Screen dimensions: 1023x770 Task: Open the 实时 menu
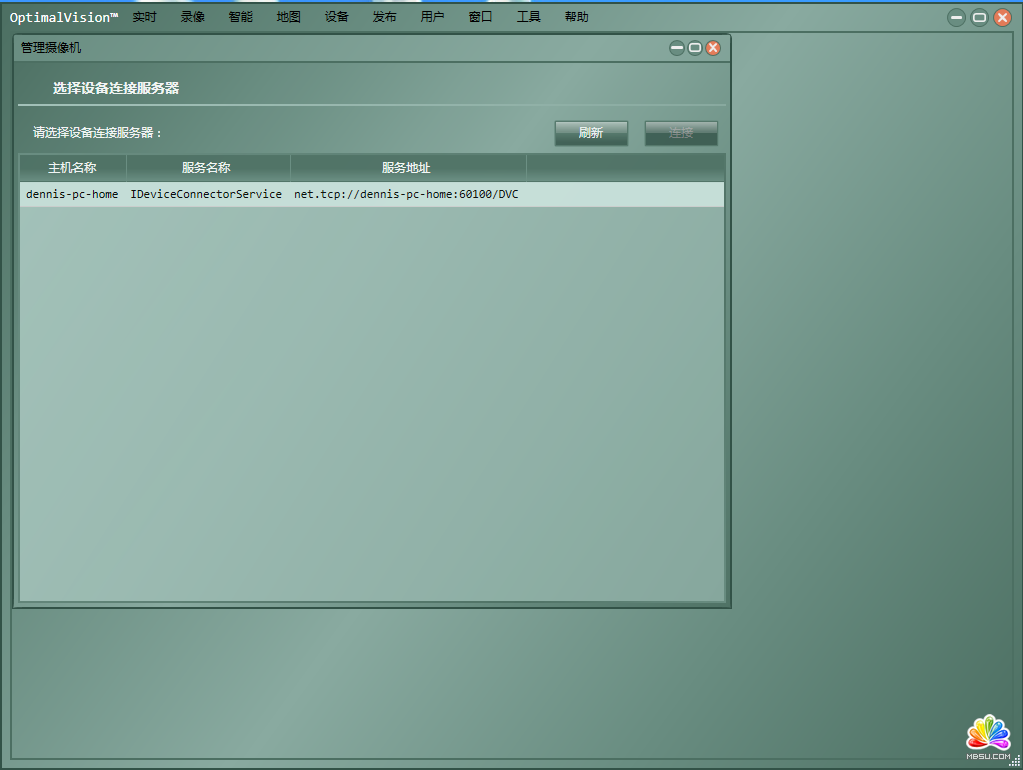145,17
